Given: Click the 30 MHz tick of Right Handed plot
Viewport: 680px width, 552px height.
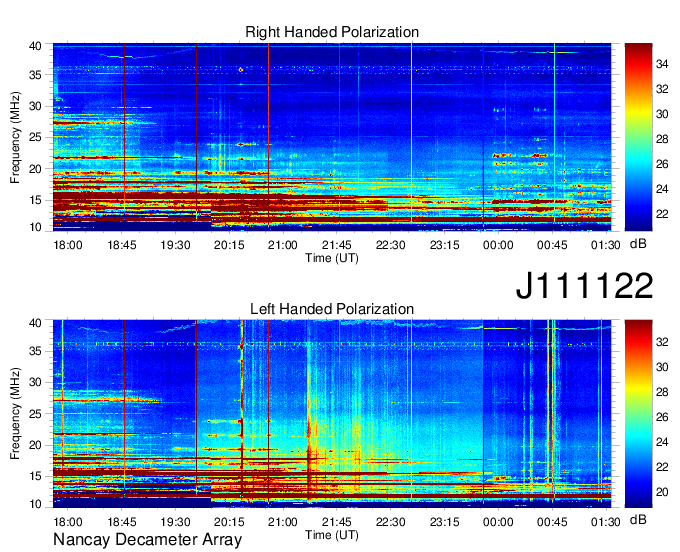Looking at the screenshot, I should [35, 106].
